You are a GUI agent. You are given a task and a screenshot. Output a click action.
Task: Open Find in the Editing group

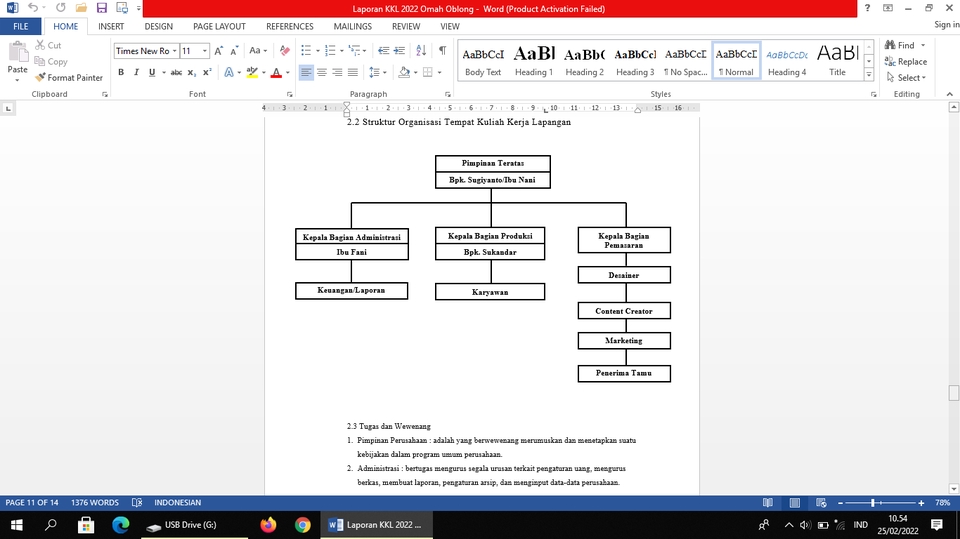coord(900,45)
